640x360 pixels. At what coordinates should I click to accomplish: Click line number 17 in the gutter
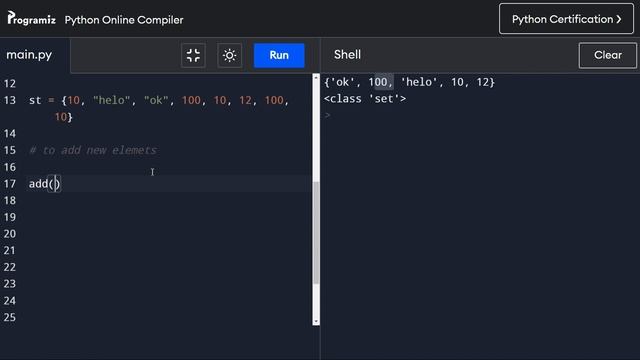tap(10, 184)
